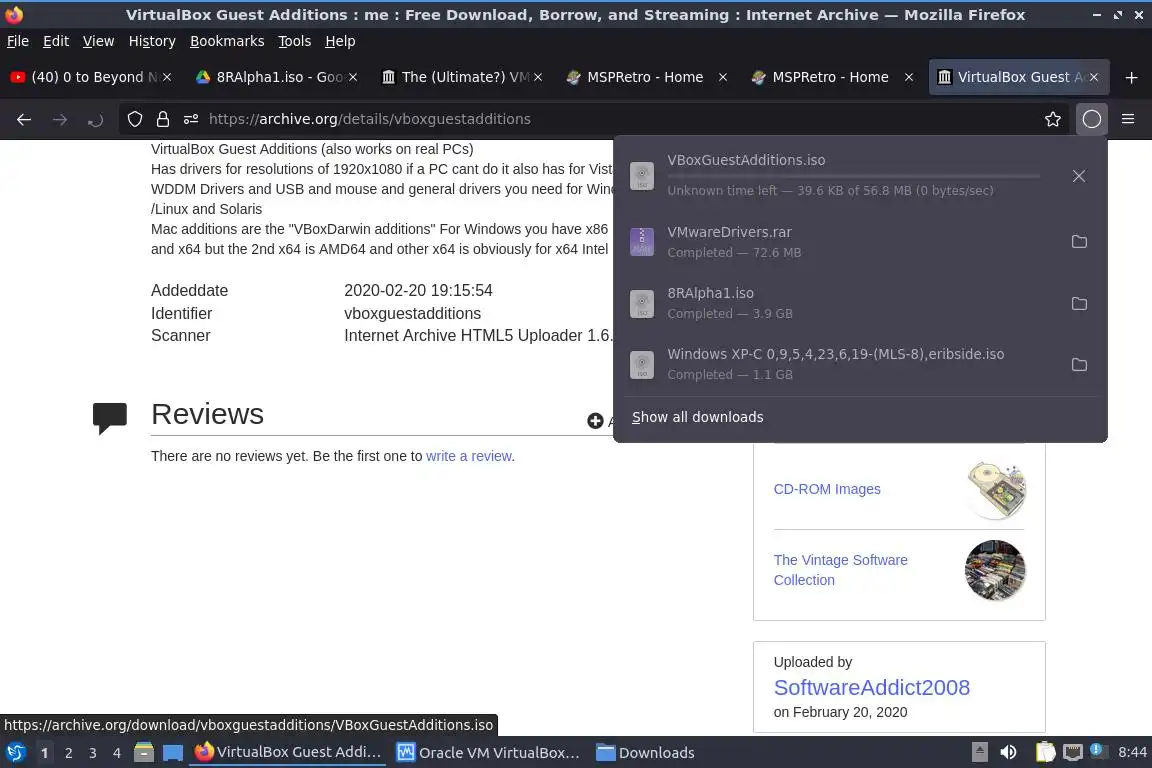1152x768 pixels.
Task: Open the Downloads window from the taskbar
Action: pos(645,752)
